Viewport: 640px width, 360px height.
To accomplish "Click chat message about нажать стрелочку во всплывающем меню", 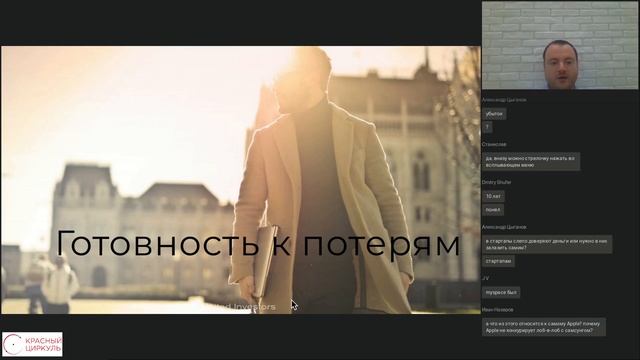I will tap(531, 162).
